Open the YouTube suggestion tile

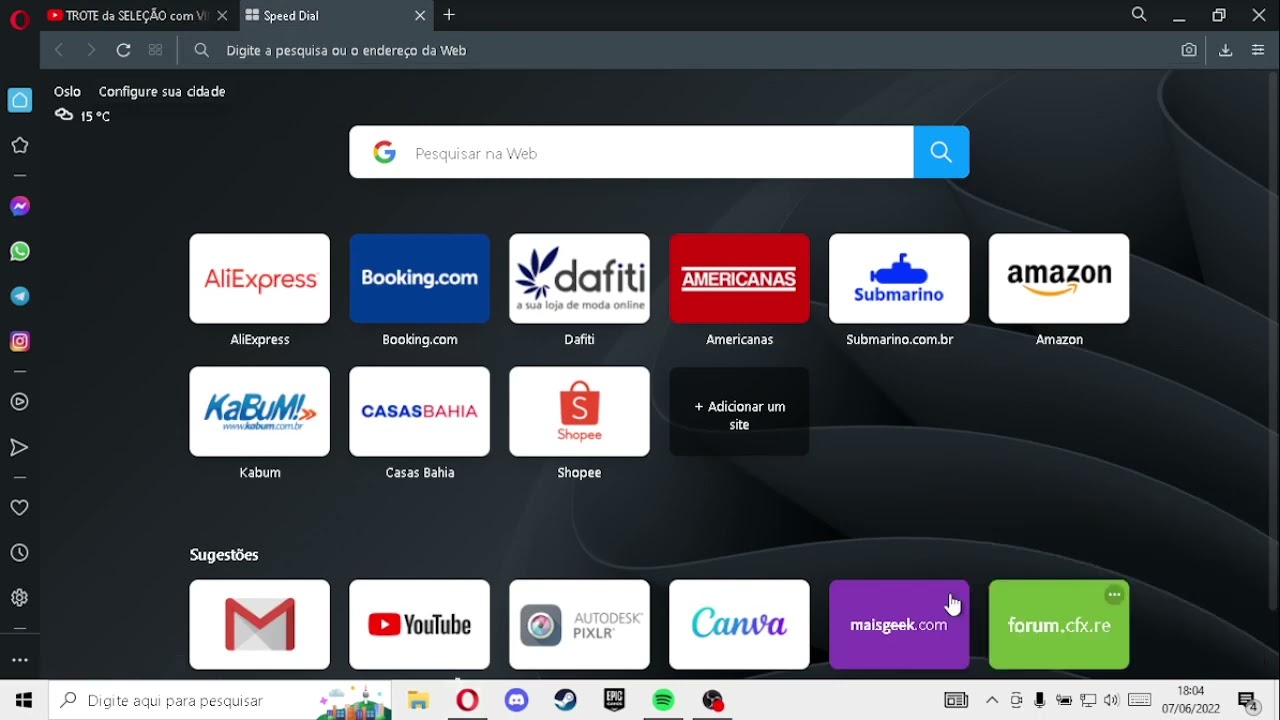(x=420, y=624)
